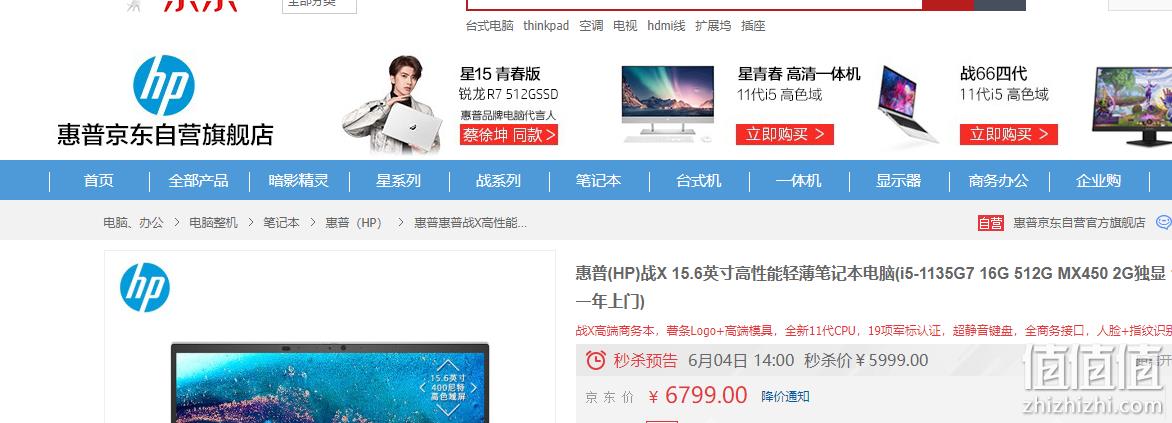The image size is (1172, 423).
Task: Open the blue customer service chat icon
Action: click(1164, 222)
